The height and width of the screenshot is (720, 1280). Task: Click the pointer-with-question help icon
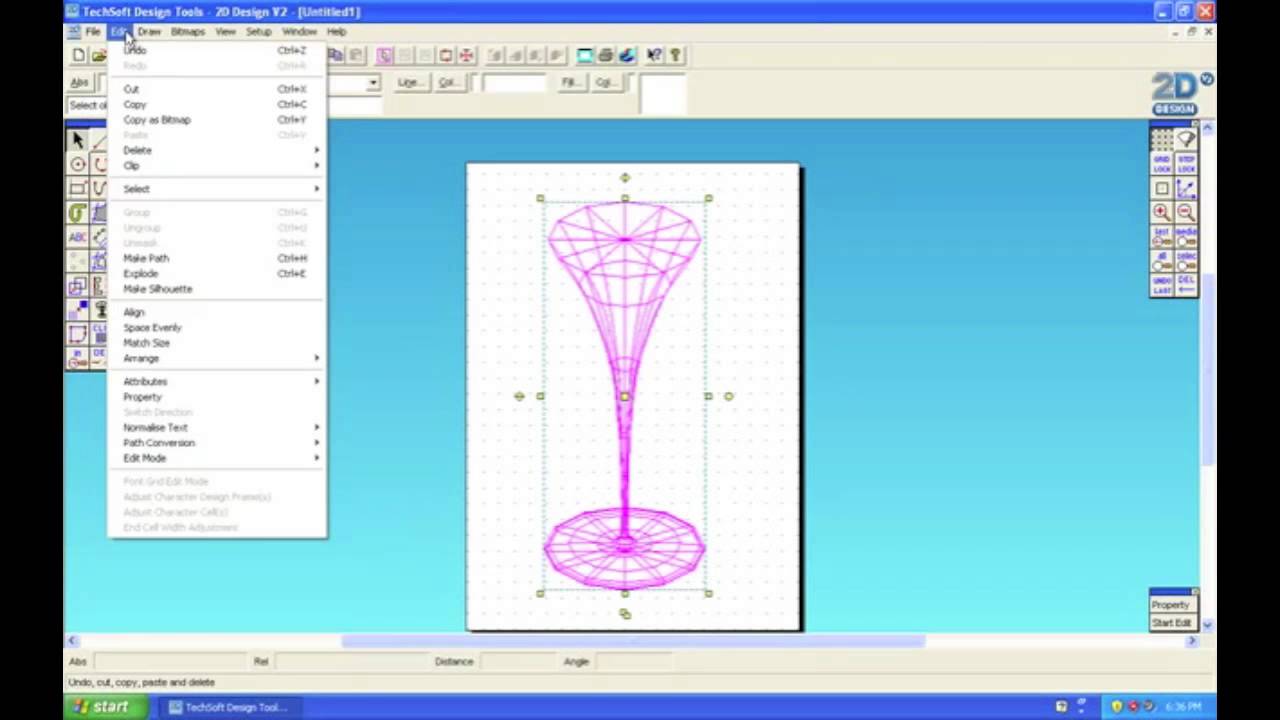[654, 55]
